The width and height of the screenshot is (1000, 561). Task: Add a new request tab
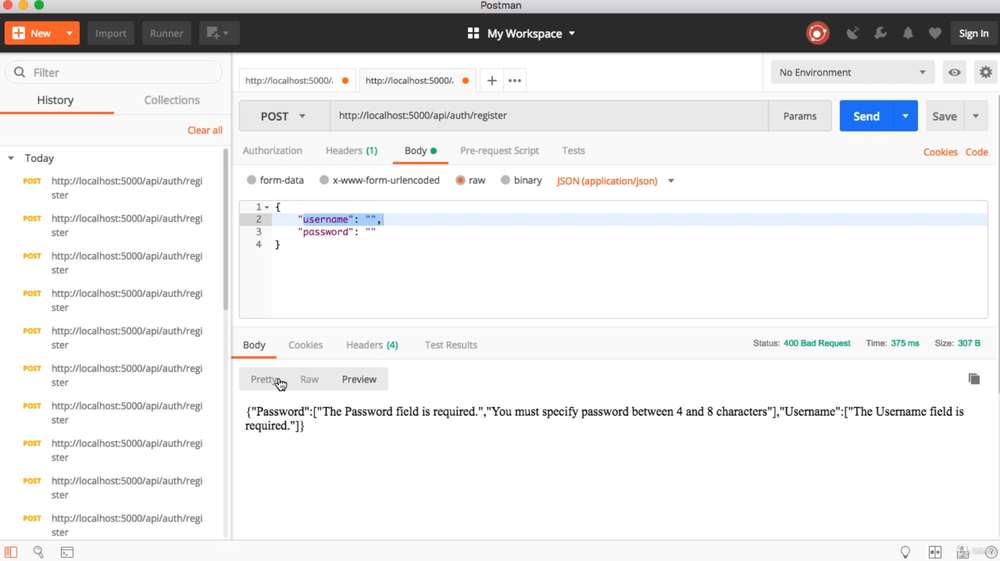pos(492,80)
